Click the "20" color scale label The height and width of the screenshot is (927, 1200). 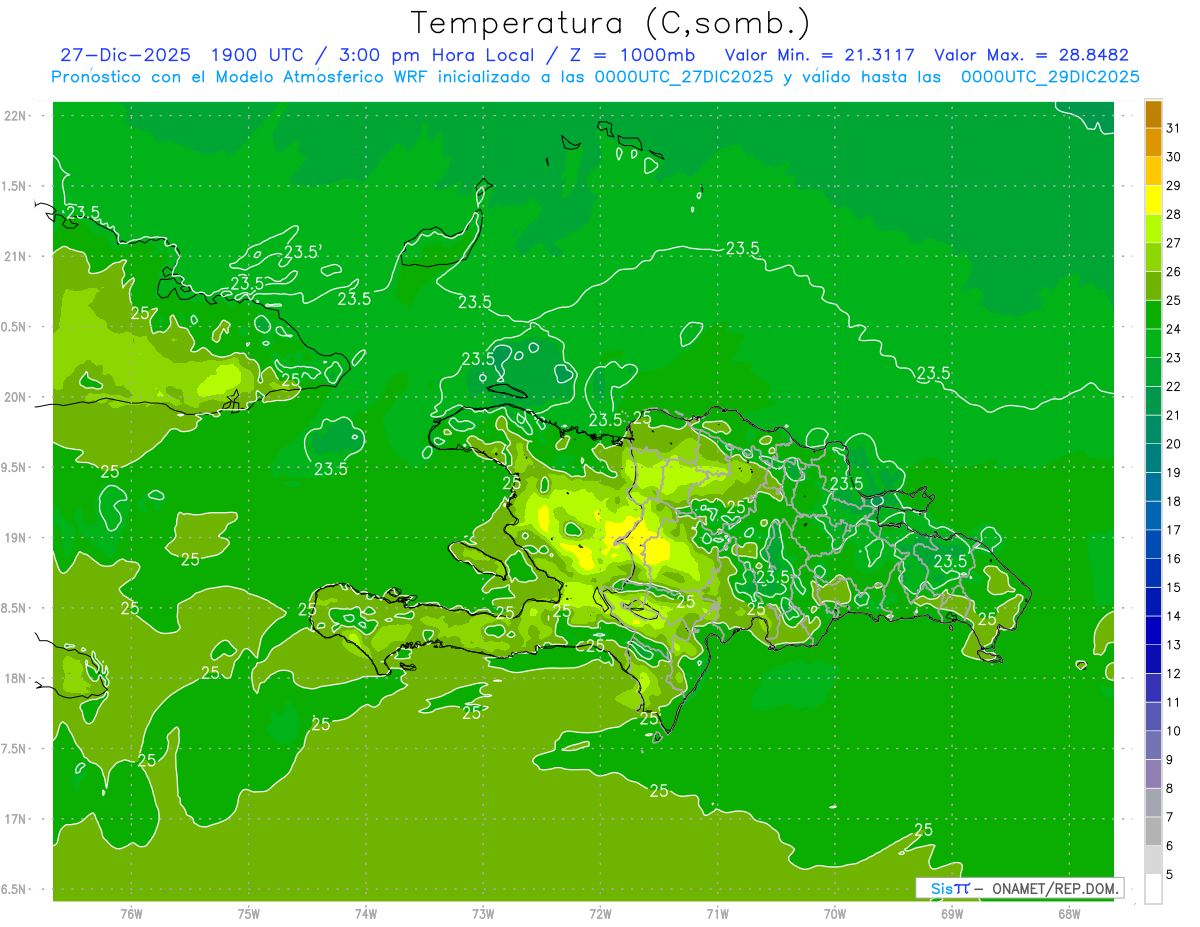coord(1174,444)
